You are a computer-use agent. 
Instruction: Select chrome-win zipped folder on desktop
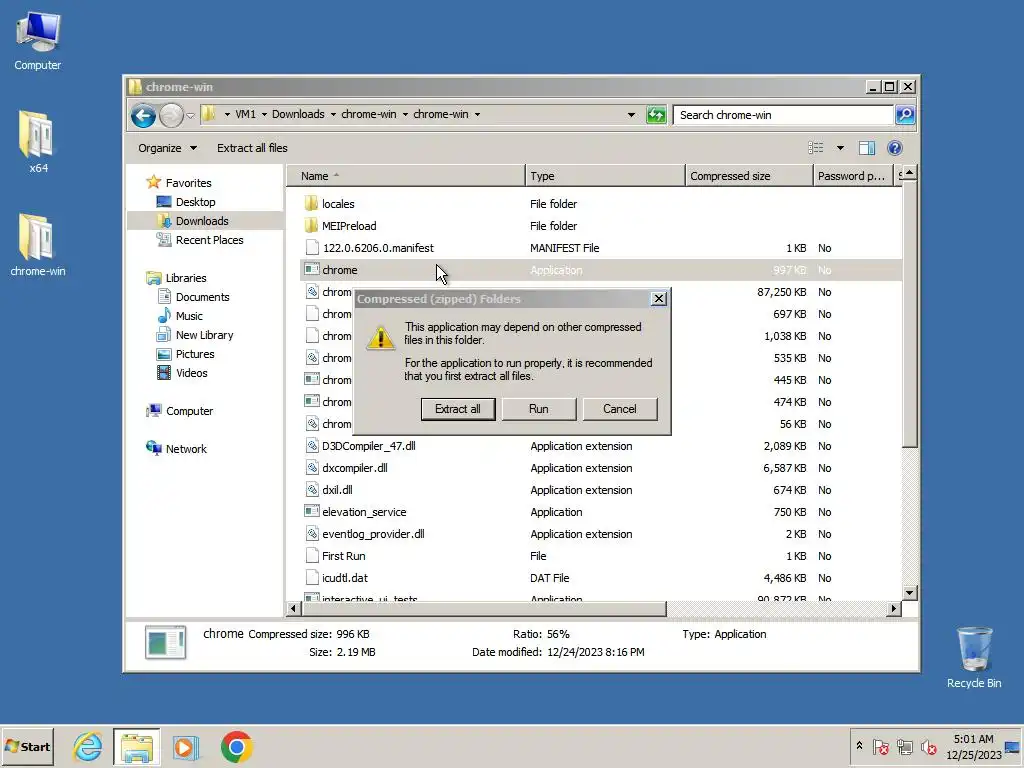click(37, 245)
